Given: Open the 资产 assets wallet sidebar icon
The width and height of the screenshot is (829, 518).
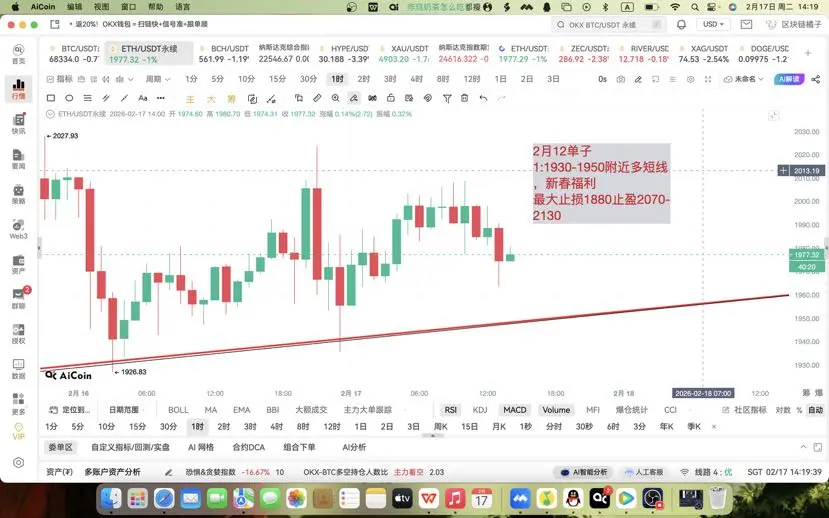Looking at the screenshot, I should pyautogui.click(x=19, y=264).
